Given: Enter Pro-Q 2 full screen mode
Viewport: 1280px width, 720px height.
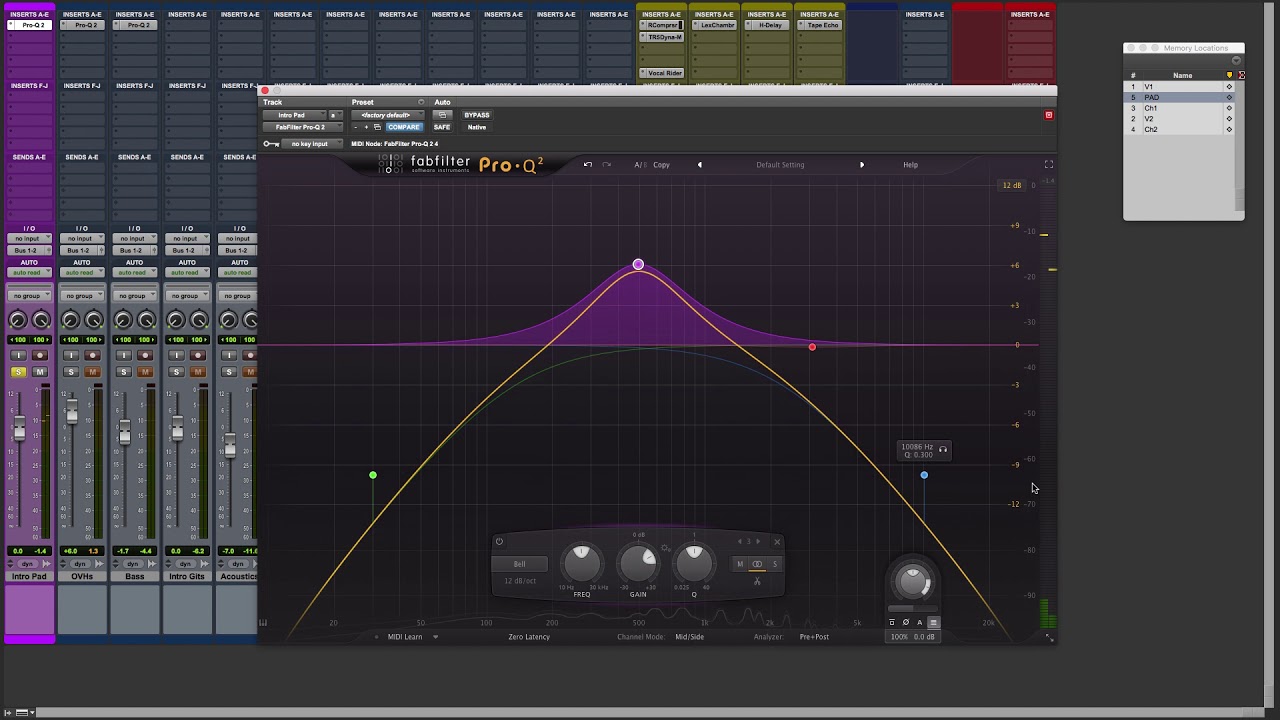Looking at the screenshot, I should (x=1048, y=164).
